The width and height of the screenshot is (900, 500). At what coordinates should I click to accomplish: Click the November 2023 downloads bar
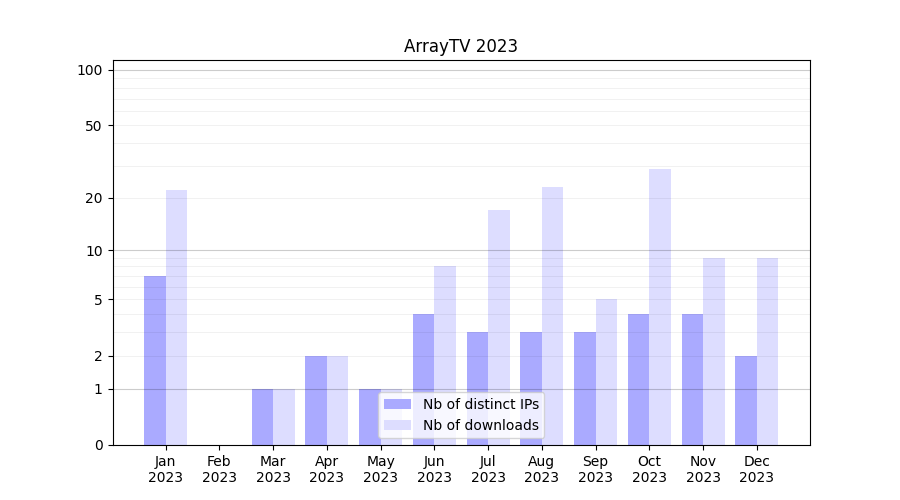point(714,351)
